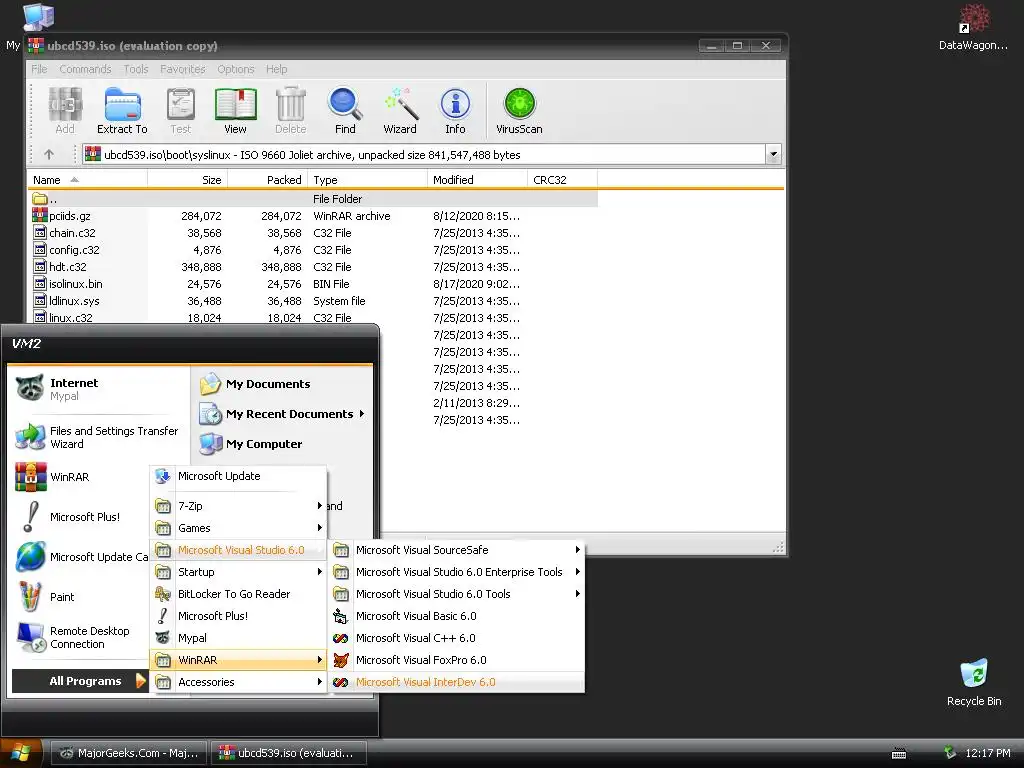Switch to ubcd539.iso taskbar button
This screenshot has width=1024, height=768.
(288, 753)
